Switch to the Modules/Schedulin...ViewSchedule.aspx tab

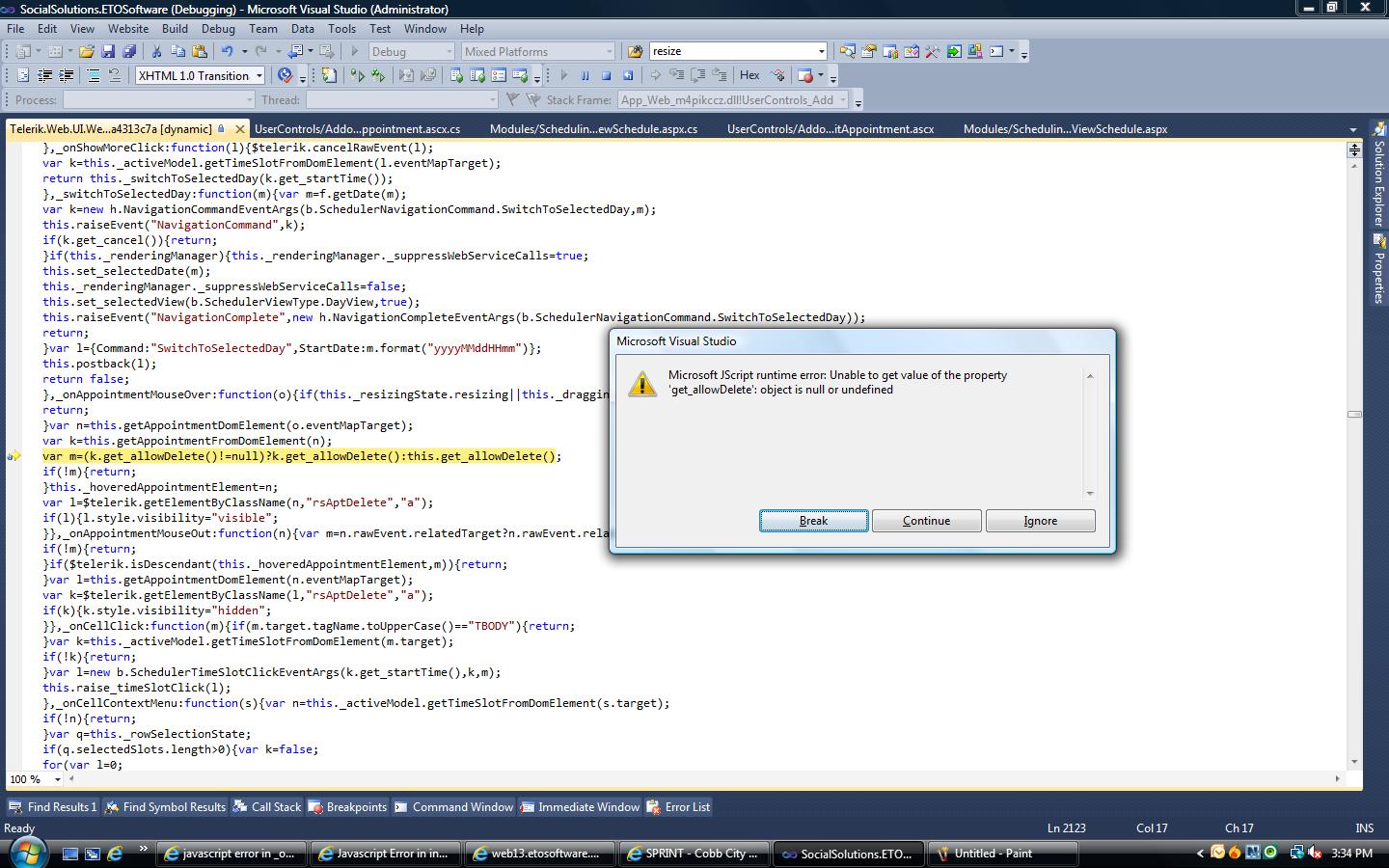coord(1065,128)
